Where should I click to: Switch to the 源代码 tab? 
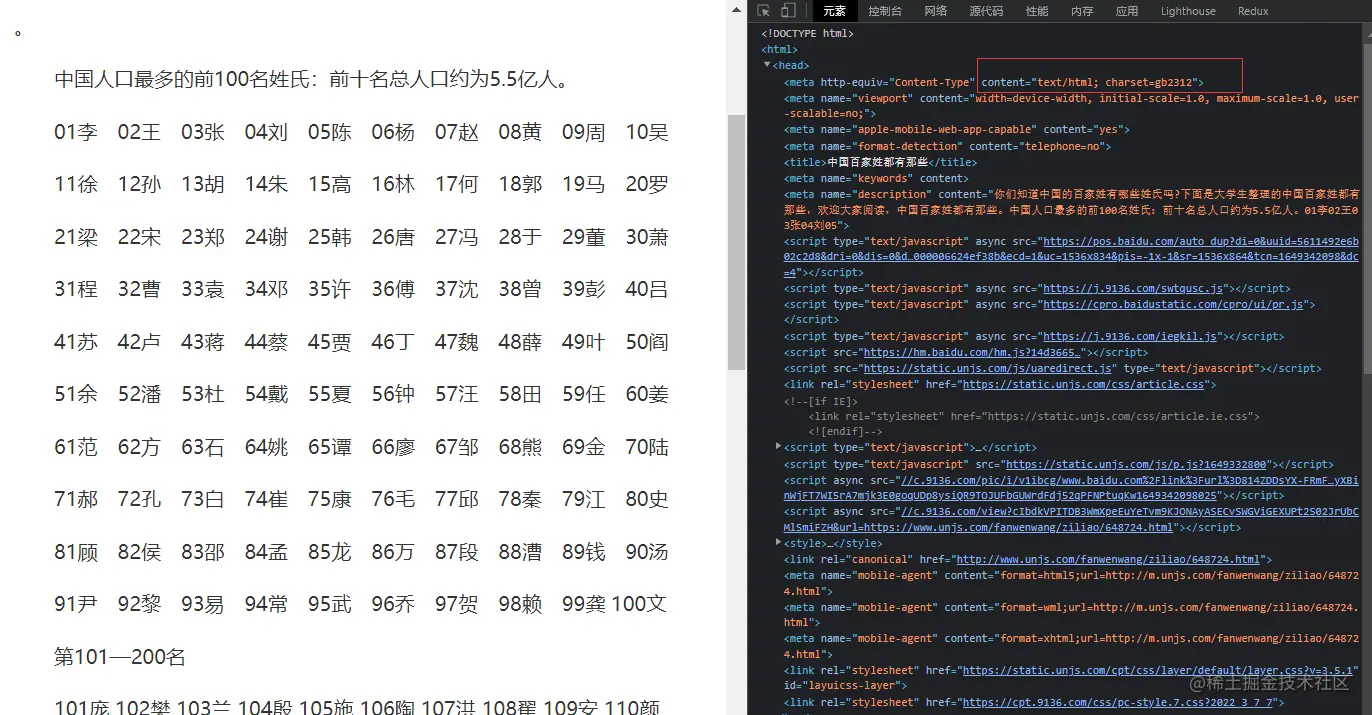tap(986, 11)
